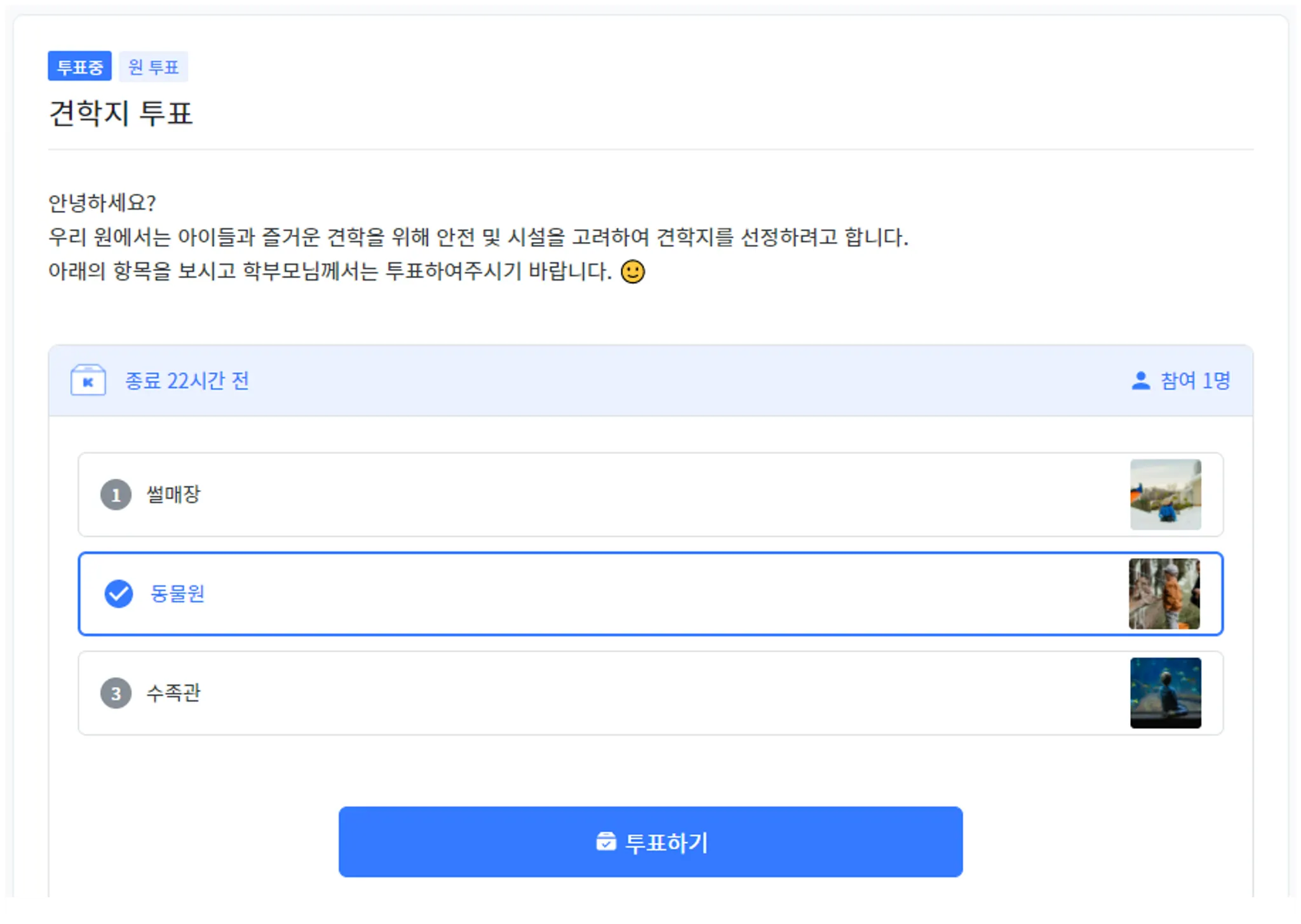Open the 동물원 zoo photo thumbnail
Image resolution: width=1301 pixels, height=924 pixels.
pyautogui.click(x=1164, y=594)
